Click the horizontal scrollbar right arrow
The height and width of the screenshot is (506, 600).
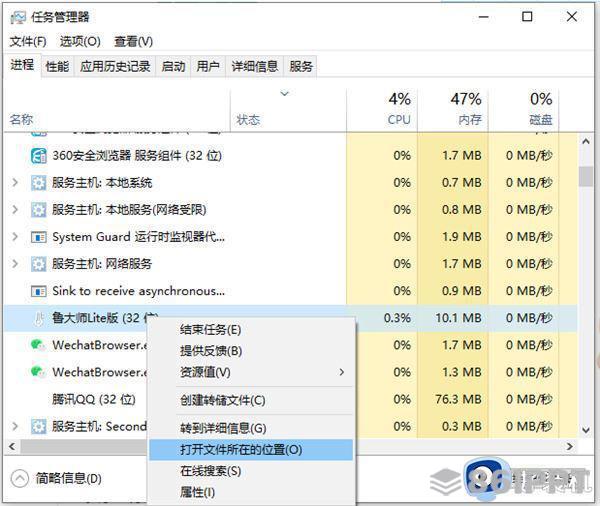(570, 446)
